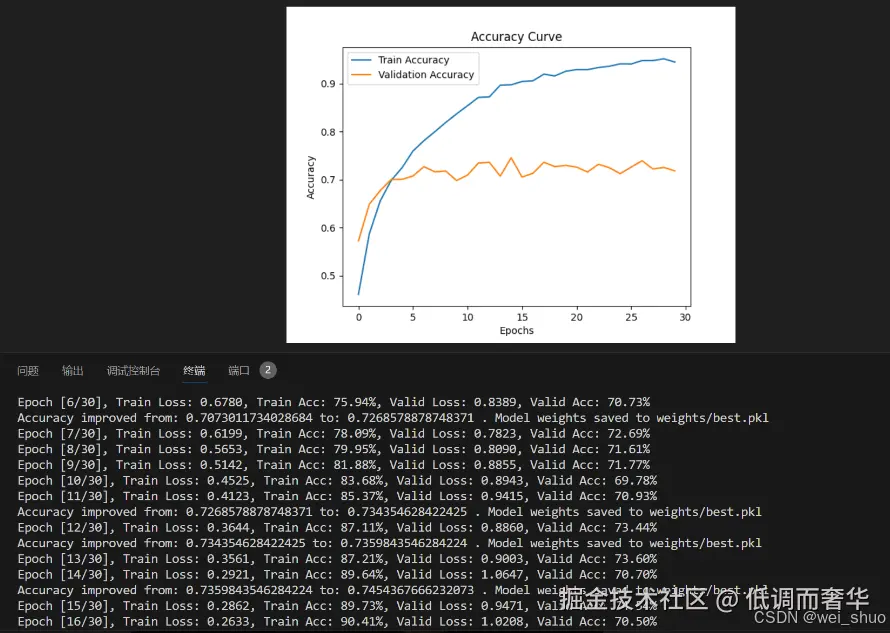Screen dimensions: 890x633
Task: Open the 调试控制台 tab
Action: 133,371
